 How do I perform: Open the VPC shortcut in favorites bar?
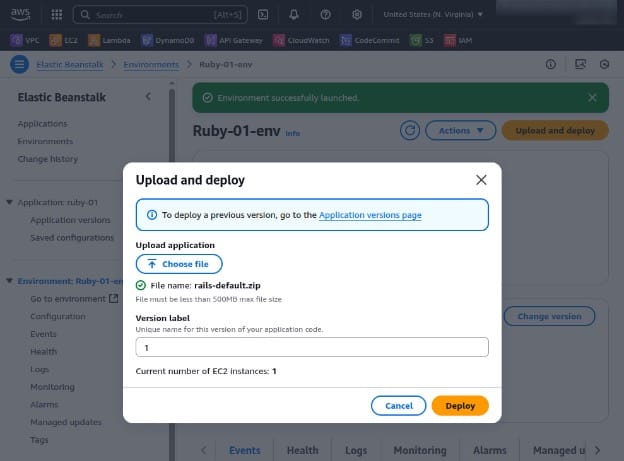coord(25,40)
